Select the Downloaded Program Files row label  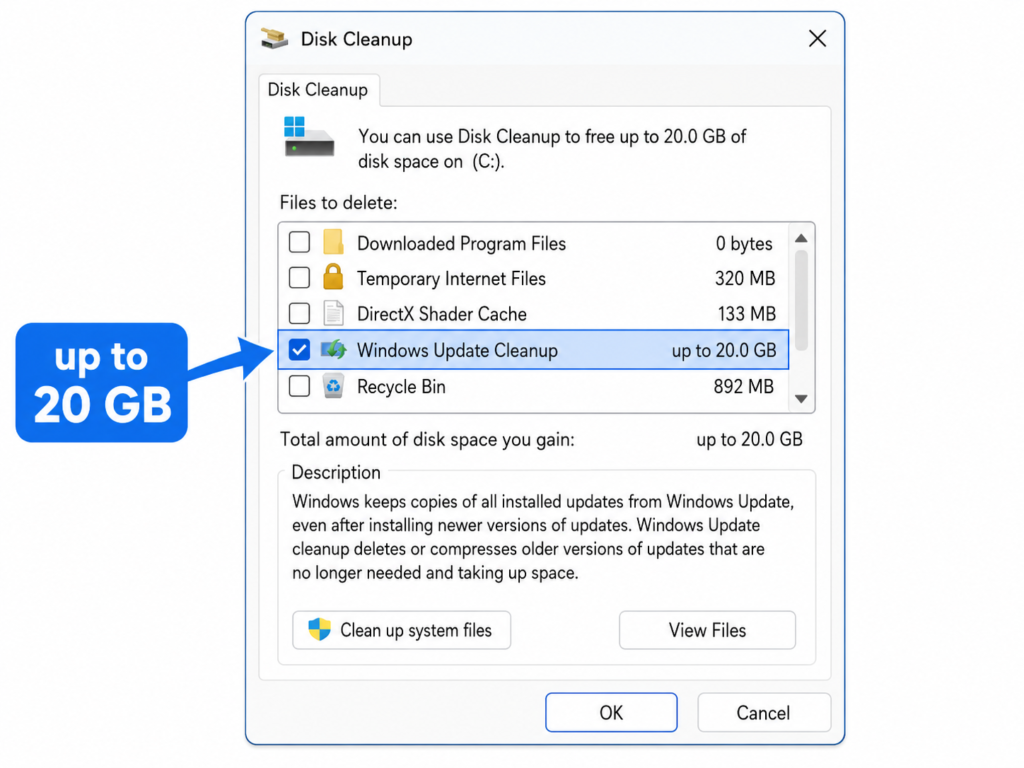point(461,244)
